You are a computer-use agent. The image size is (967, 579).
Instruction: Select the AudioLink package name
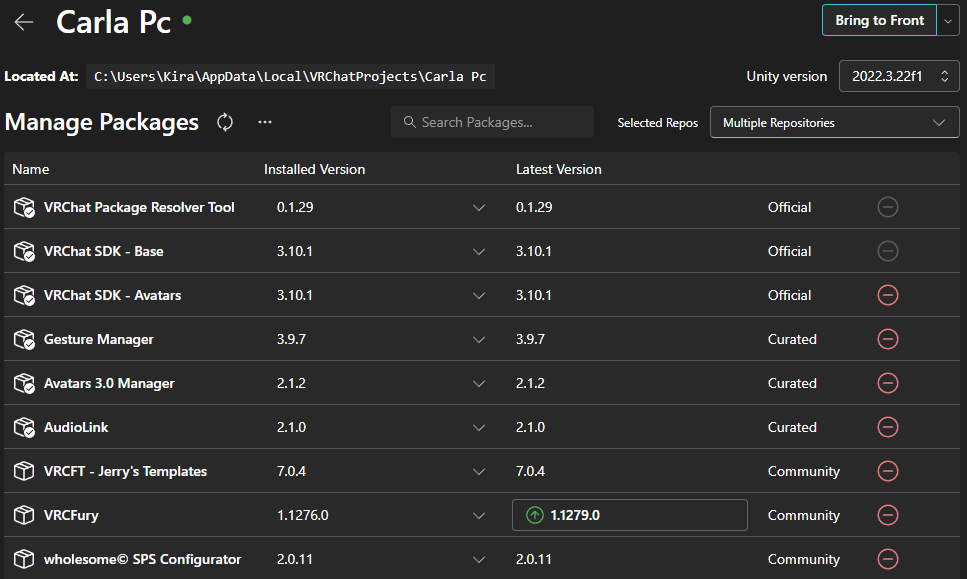76,427
